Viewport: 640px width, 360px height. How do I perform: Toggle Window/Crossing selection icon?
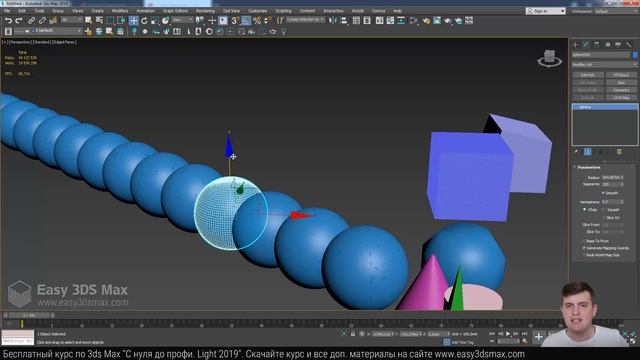click(x=121, y=20)
